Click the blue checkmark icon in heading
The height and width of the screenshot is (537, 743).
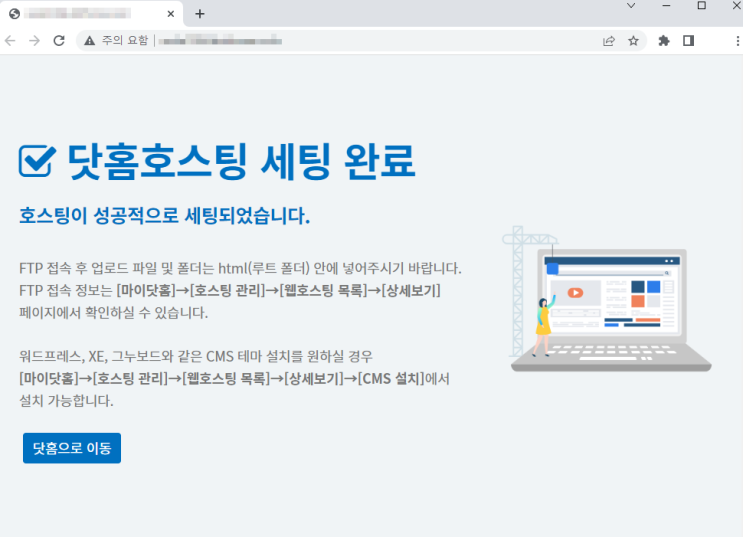click(37, 161)
